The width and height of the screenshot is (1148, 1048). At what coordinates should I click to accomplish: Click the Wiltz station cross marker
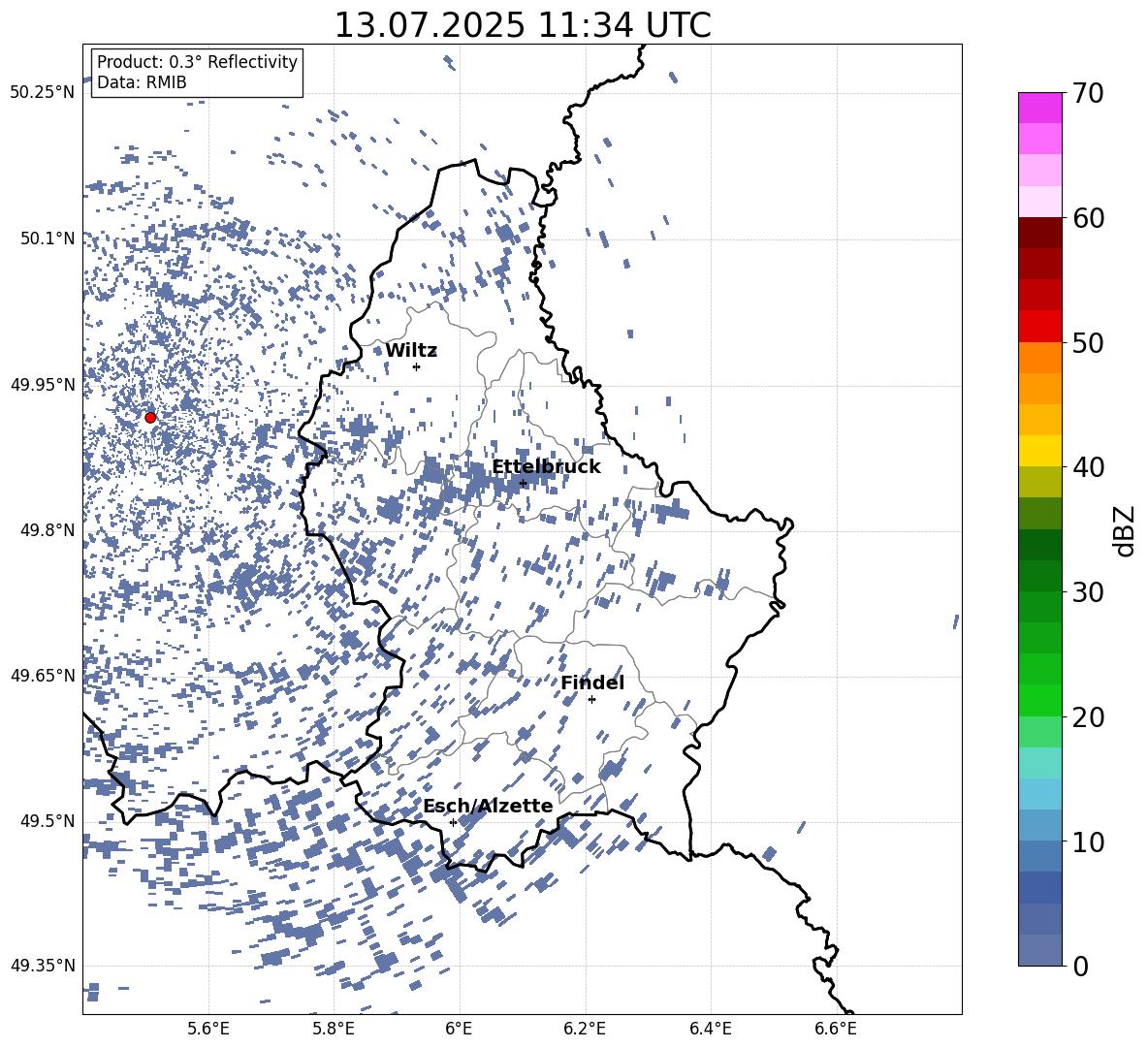point(417,366)
